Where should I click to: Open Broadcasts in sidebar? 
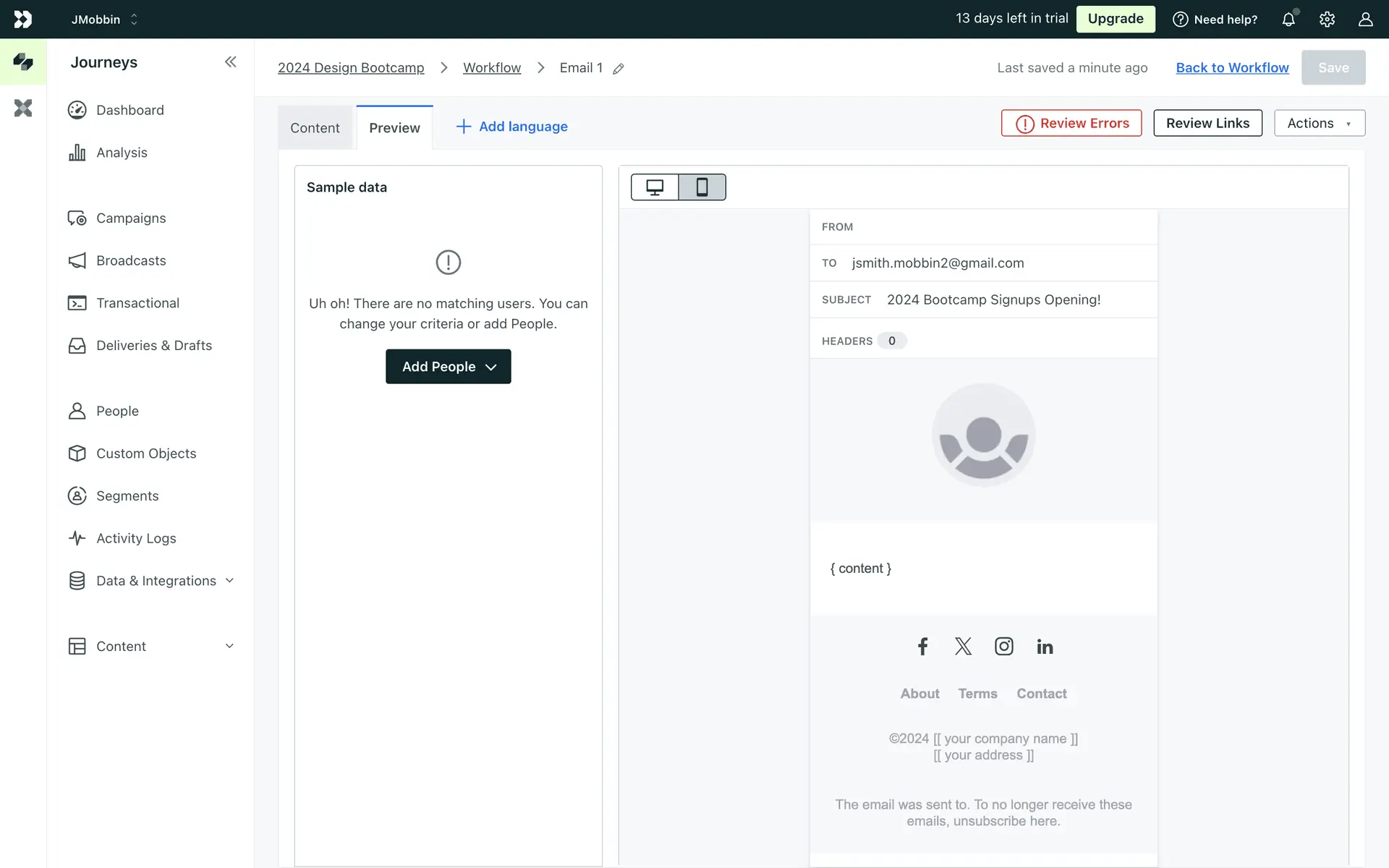(131, 260)
